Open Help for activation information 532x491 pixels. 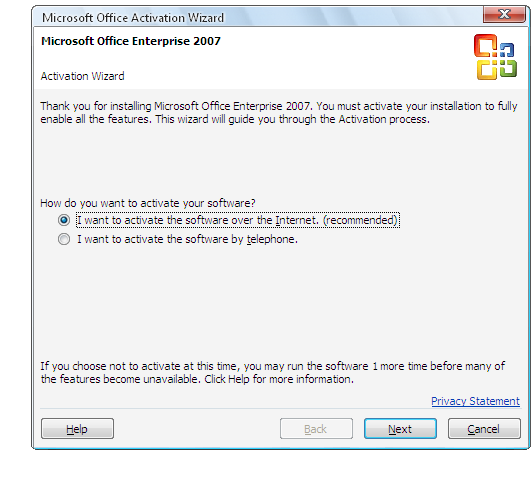click(x=77, y=429)
